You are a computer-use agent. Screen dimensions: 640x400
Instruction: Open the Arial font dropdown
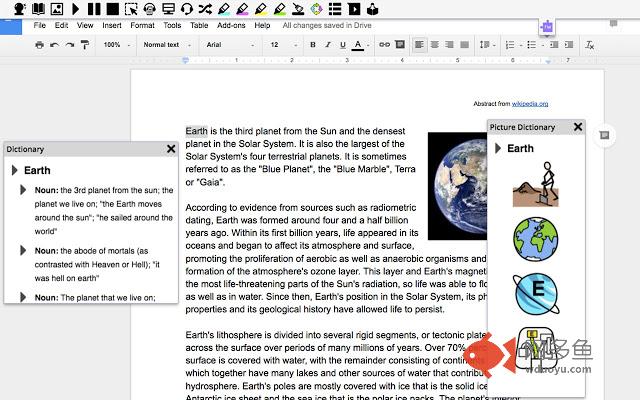click(x=230, y=45)
